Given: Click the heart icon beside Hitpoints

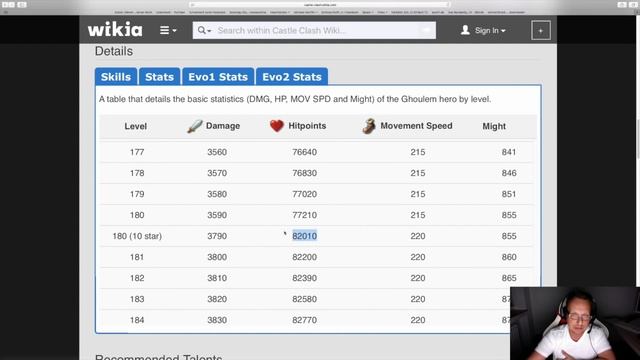Looking at the screenshot, I should (277, 126).
